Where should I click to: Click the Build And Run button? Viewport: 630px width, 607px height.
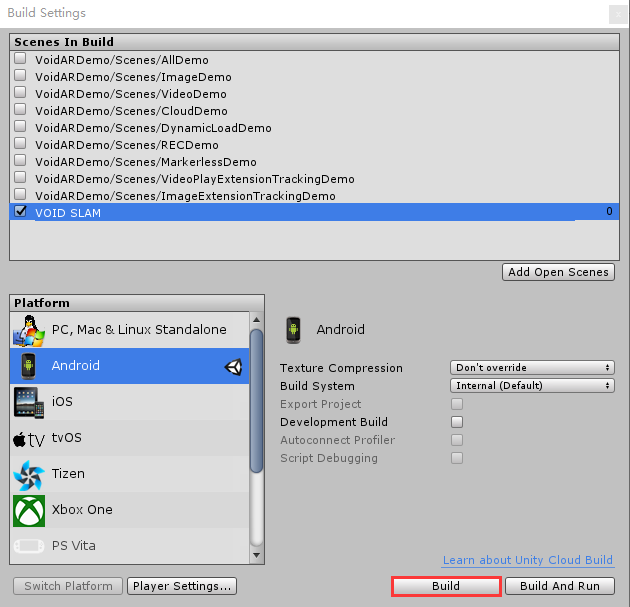[560, 586]
